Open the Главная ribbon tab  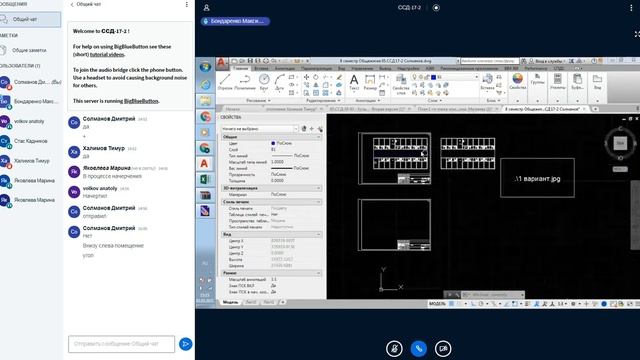pyautogui.click(x=240, y=69)
